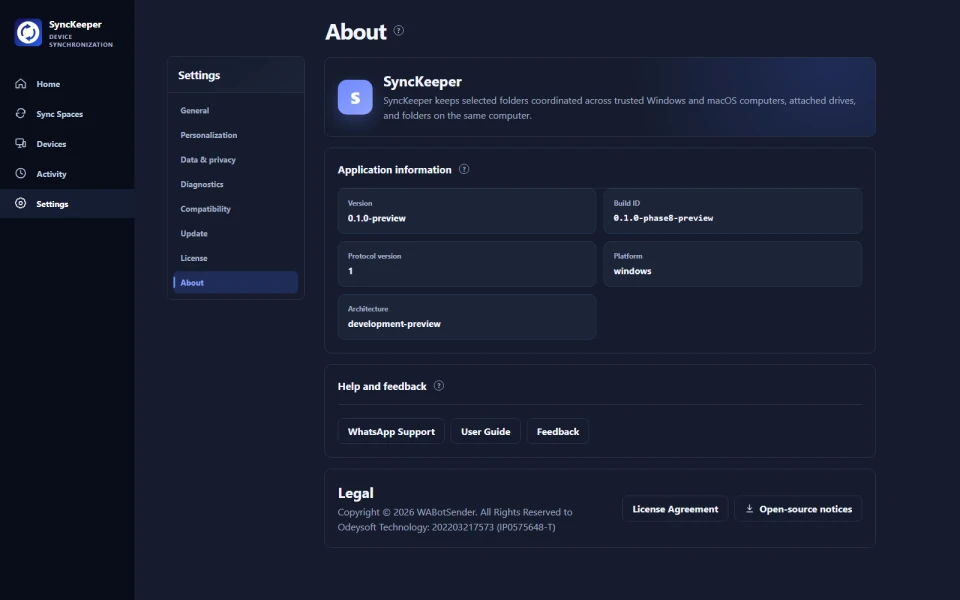Screen dimensions: 960x600
Task: Click the Activity clock icon
Action: (x=21, y=173)
